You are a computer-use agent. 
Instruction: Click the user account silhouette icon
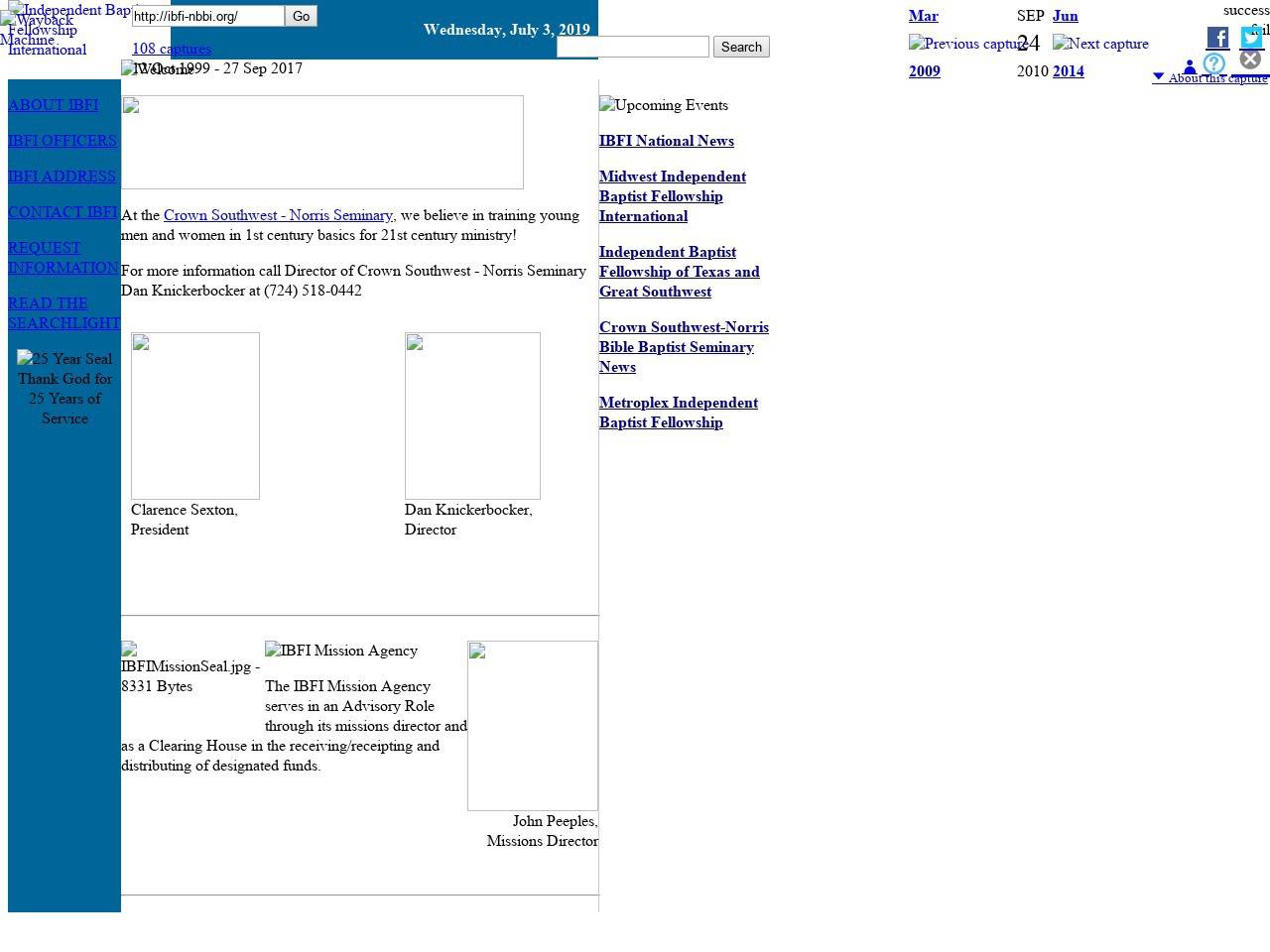coord(1189,67)
